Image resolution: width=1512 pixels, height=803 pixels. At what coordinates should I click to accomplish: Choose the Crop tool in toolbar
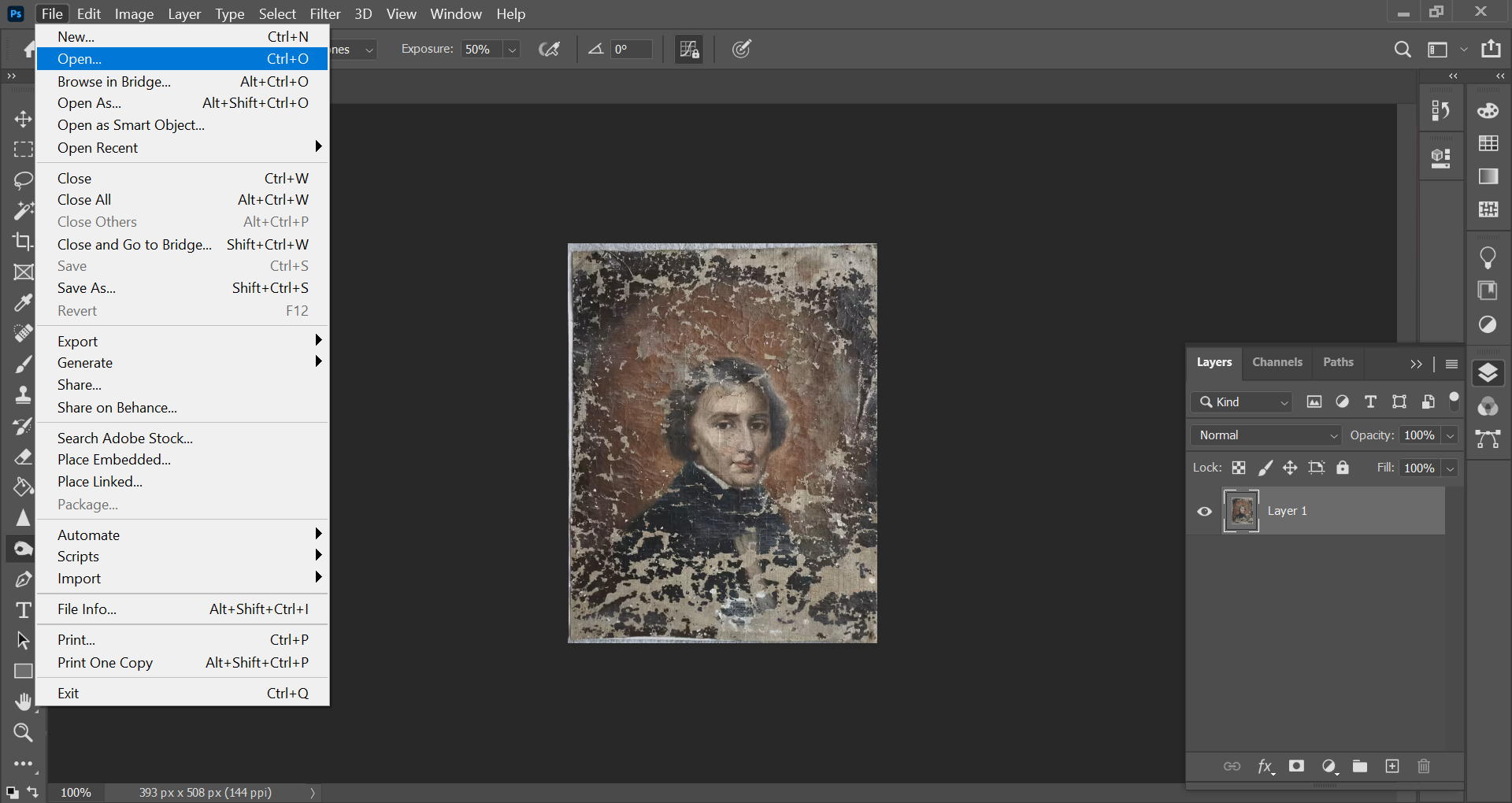coord(23,242)
